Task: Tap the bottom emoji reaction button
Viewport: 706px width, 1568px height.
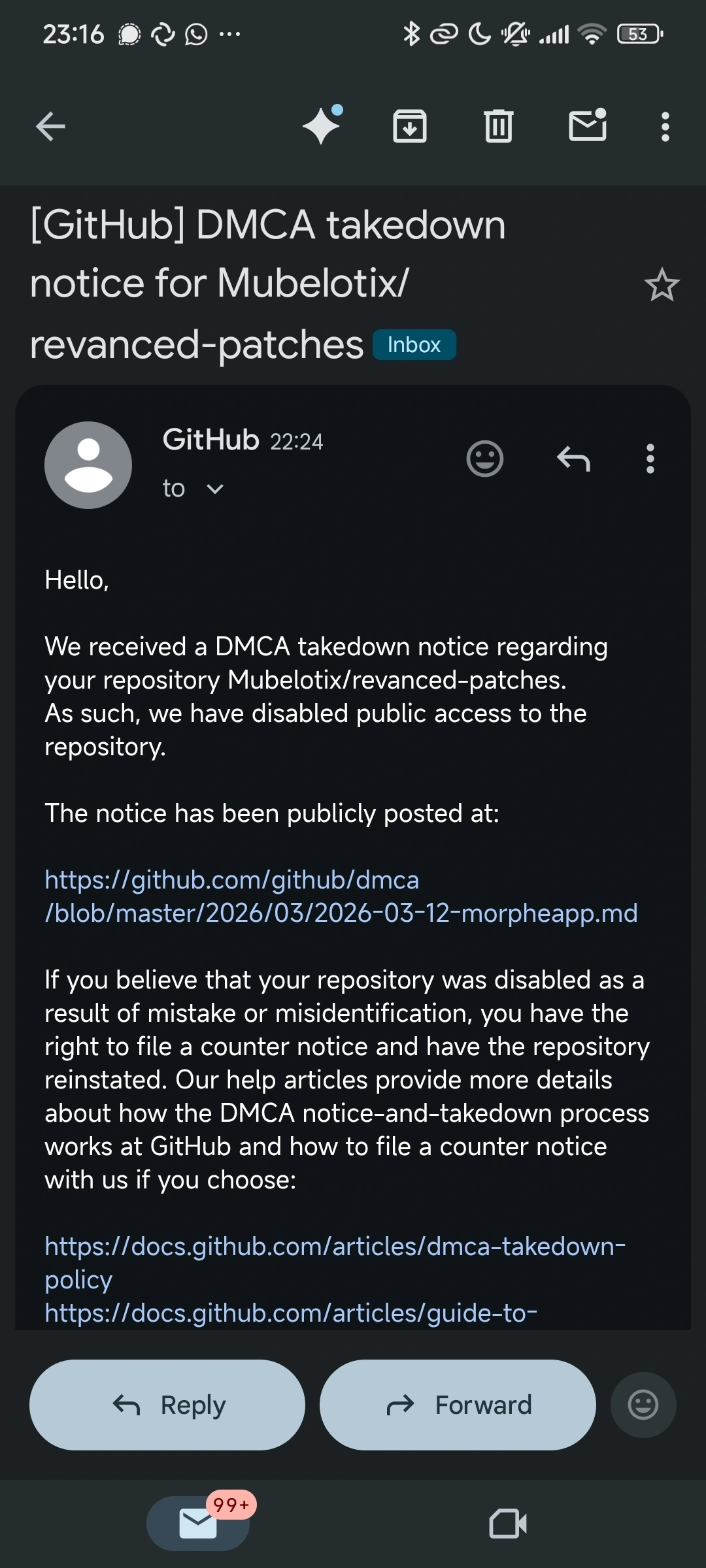Action: pos(643,1405)
